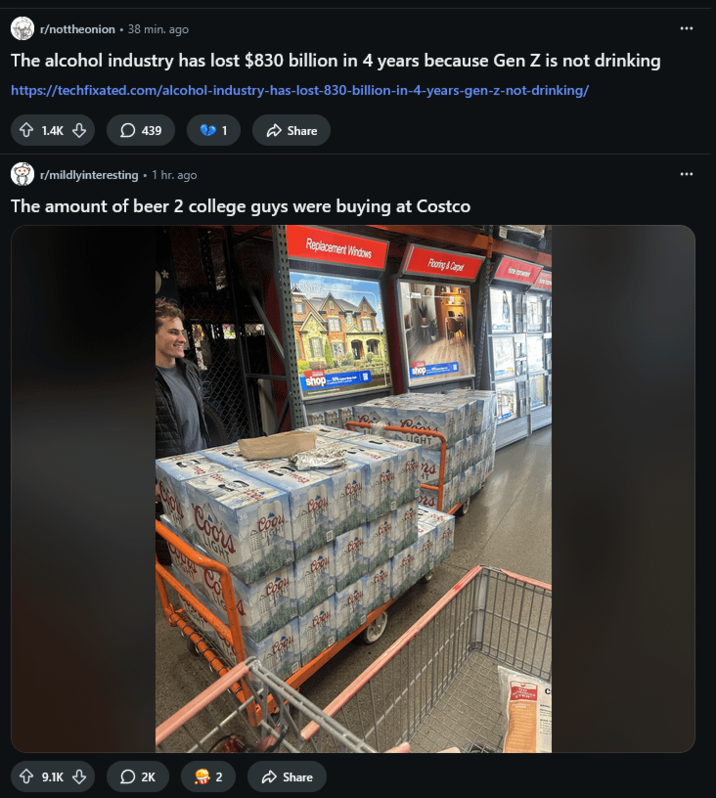Upvote the Costco beer post
This screenshot has width=716, height=798.
(x=26, y=777)
